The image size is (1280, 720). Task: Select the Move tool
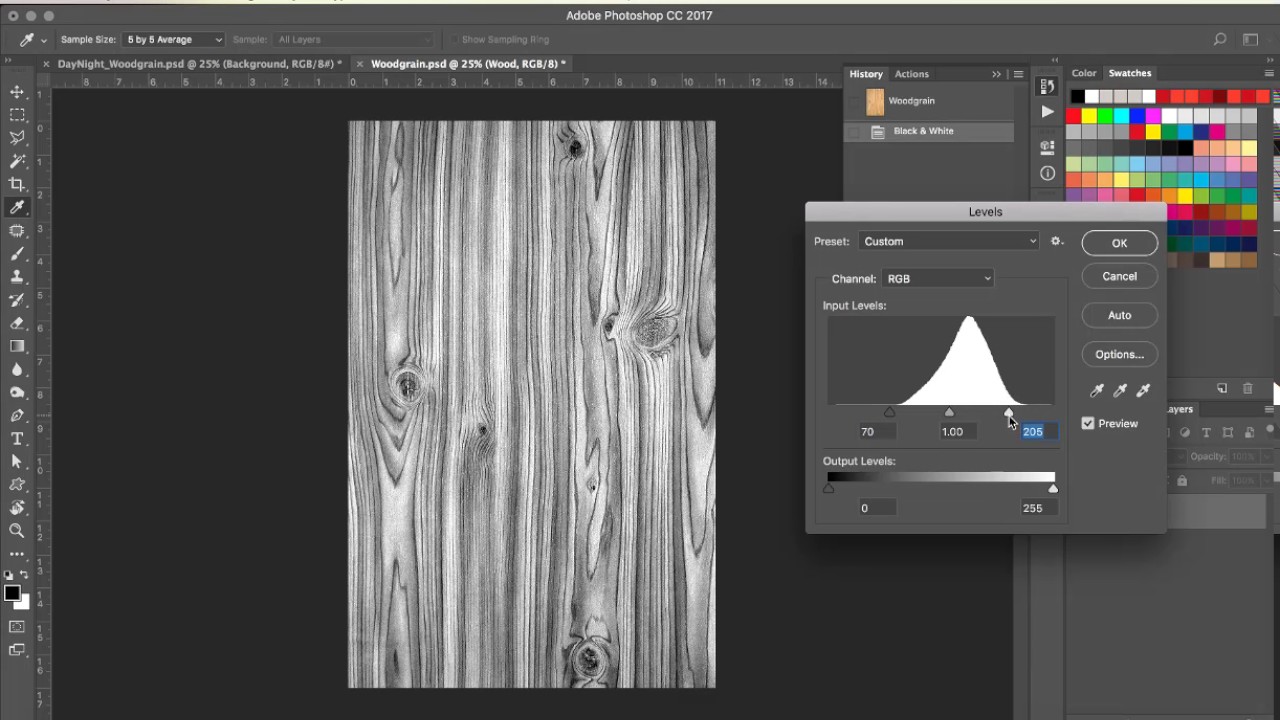pyautogui.click(x=17, y=92)
